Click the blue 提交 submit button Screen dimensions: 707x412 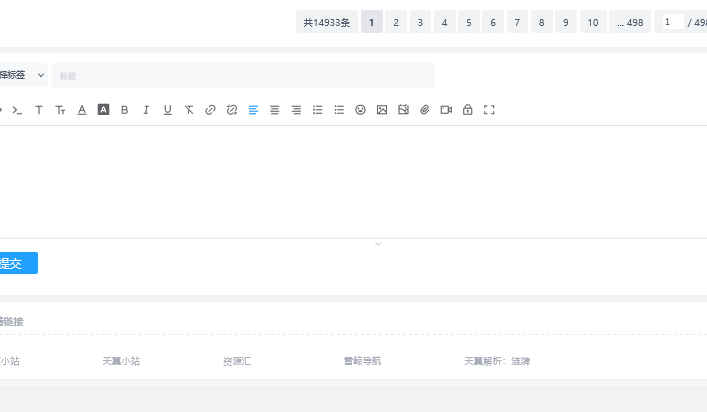tap(14, 264)
